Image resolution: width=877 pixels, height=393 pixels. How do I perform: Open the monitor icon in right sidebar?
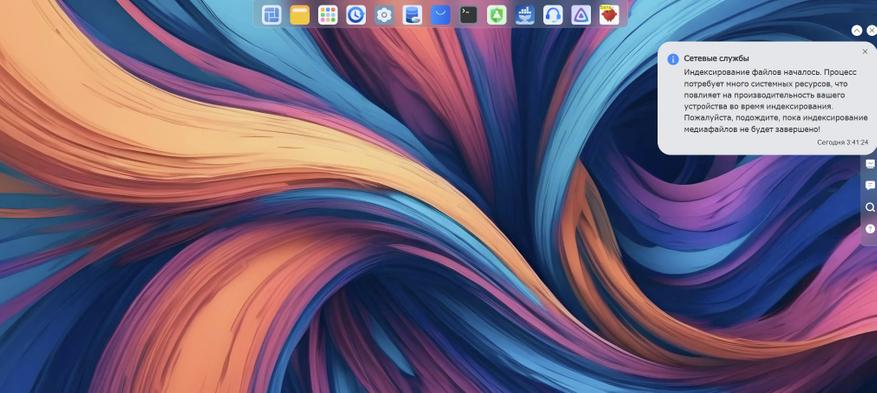870,164
